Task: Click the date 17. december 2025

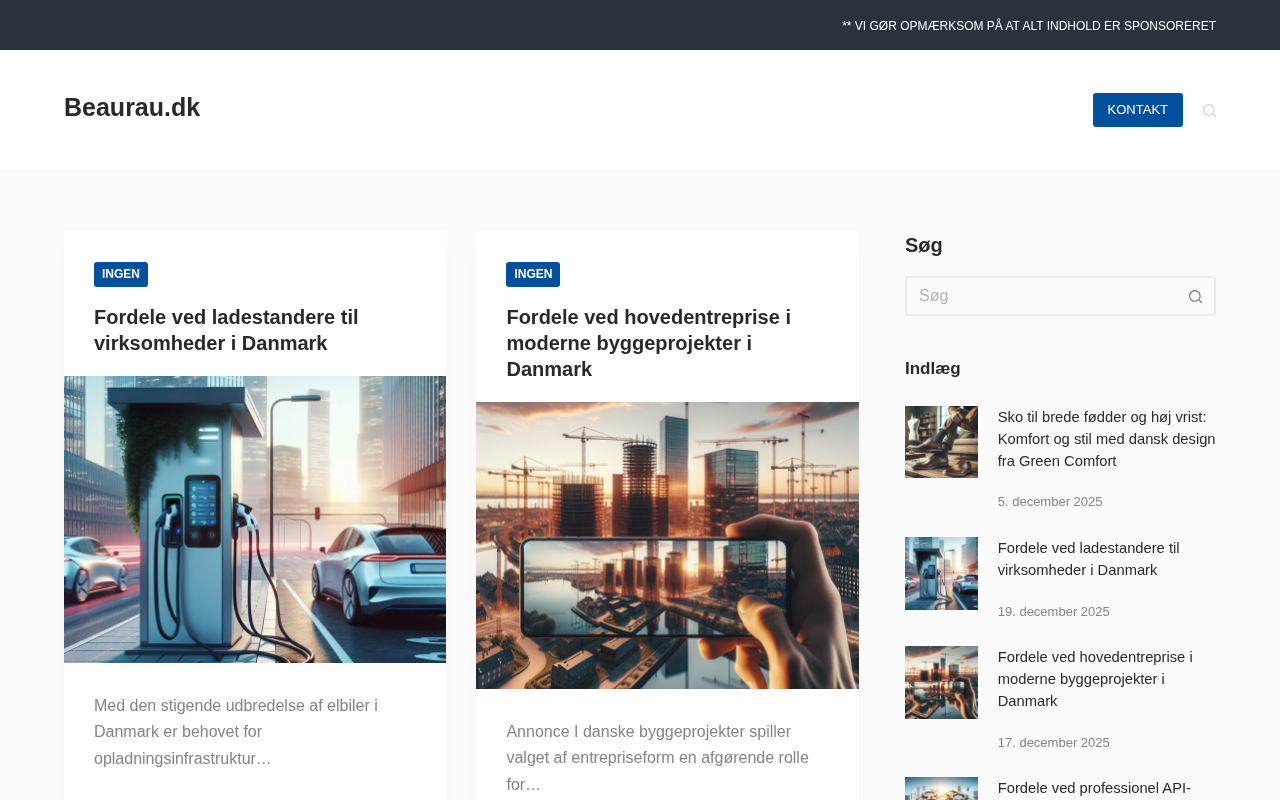Action: (1054, 743)
